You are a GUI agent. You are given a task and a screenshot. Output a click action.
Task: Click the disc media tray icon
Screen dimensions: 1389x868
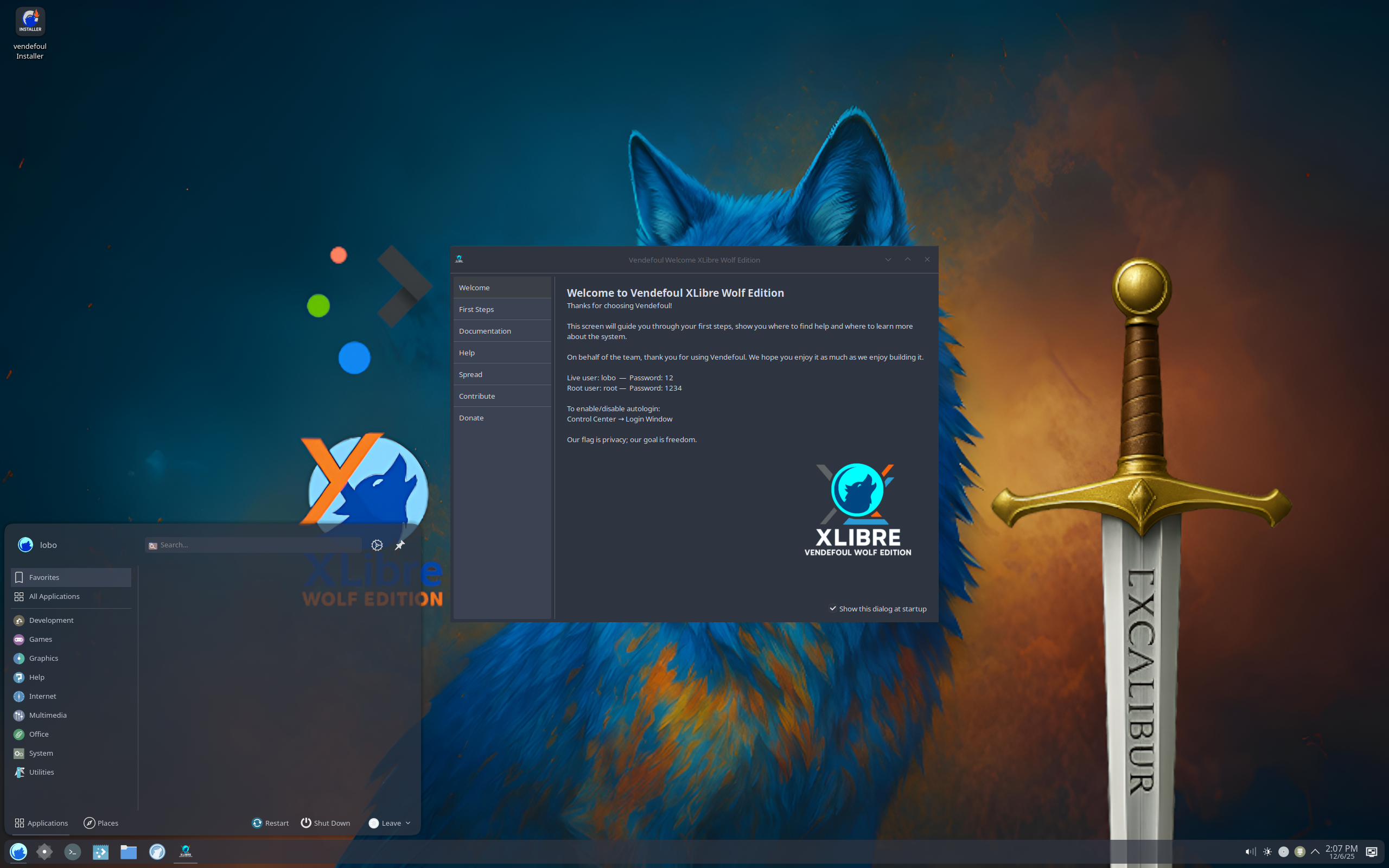click(1283, 851)
